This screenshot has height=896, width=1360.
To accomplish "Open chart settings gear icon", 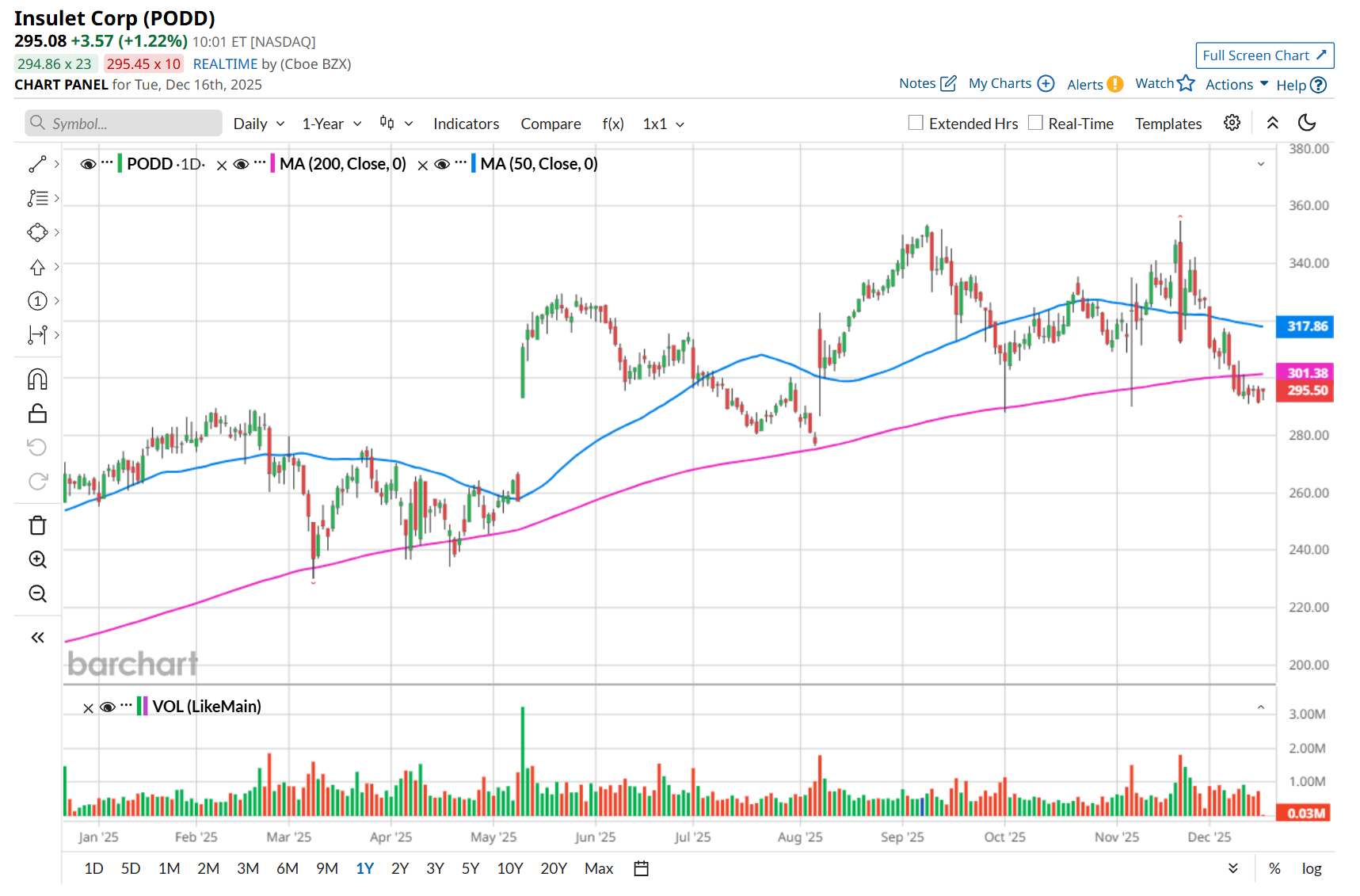I will click(x=1232, y=123).
